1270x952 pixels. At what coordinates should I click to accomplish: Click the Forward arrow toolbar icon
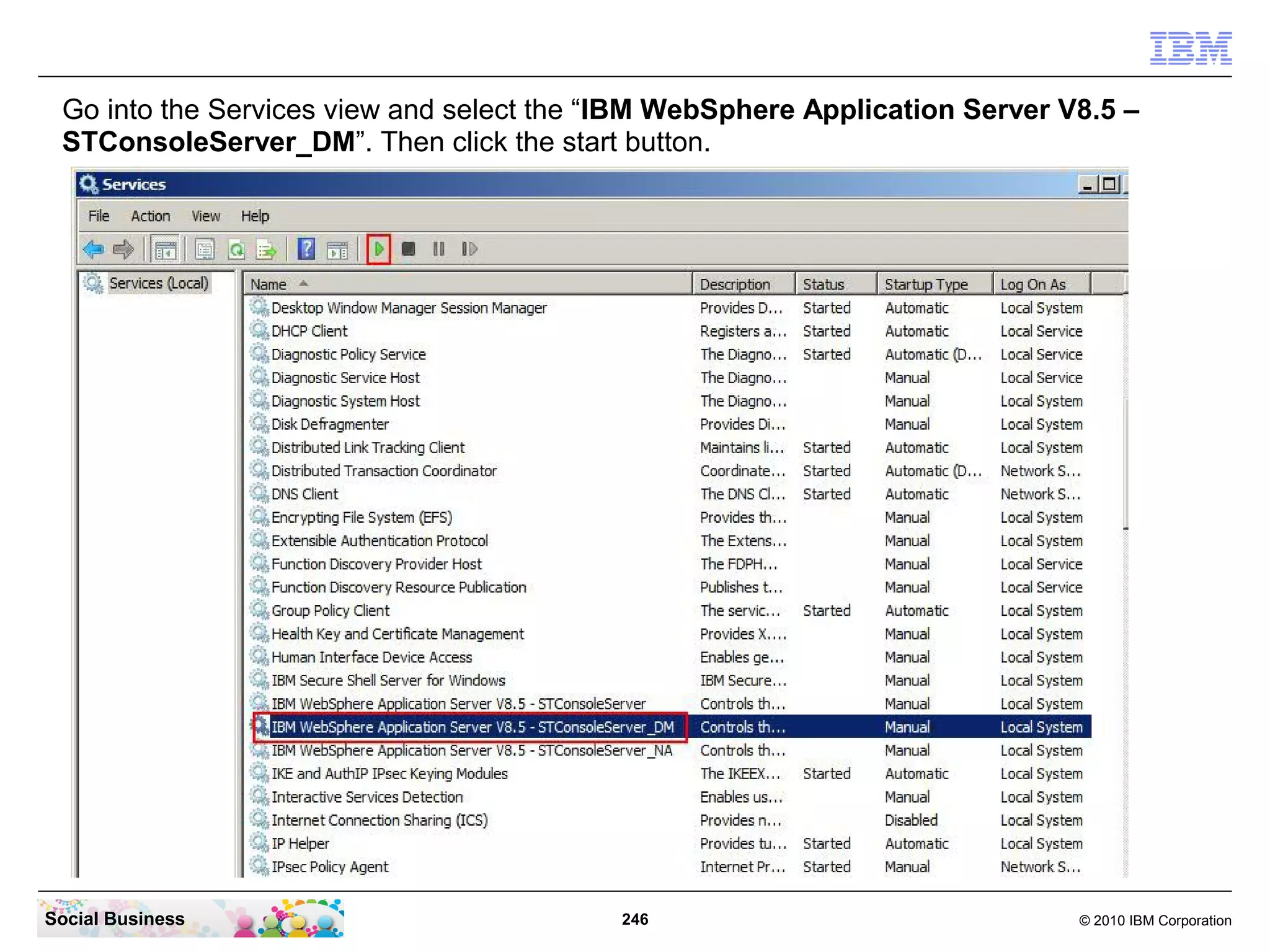pos(123,250)
